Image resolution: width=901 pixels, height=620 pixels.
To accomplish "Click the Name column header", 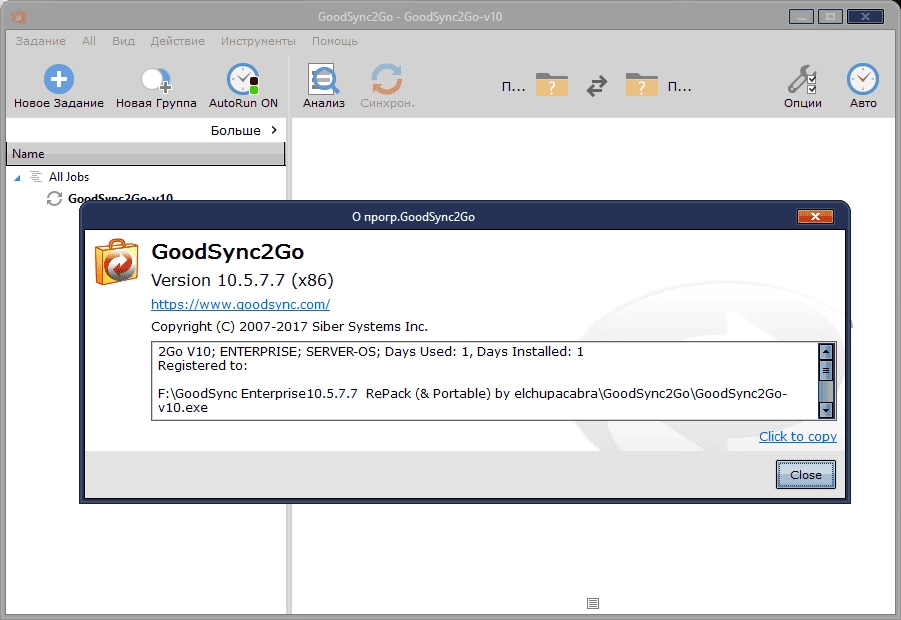I will [145, 154].
